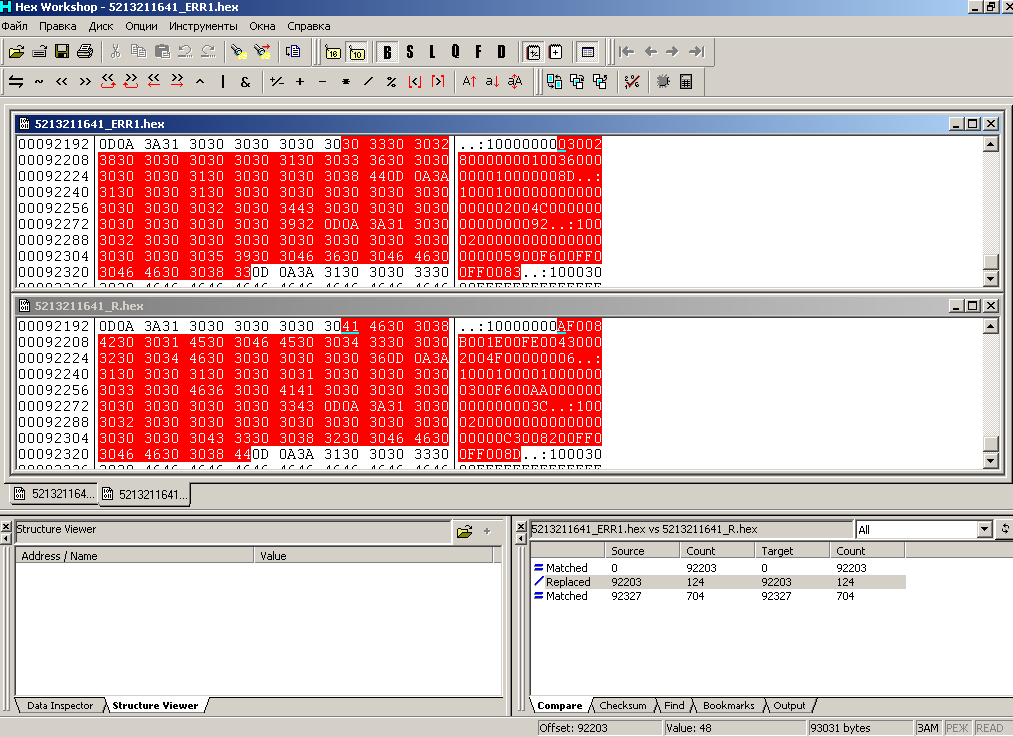This screenshot has height=737, width=1013.
Task: Click the checksum generator icon
Action: 632,81
